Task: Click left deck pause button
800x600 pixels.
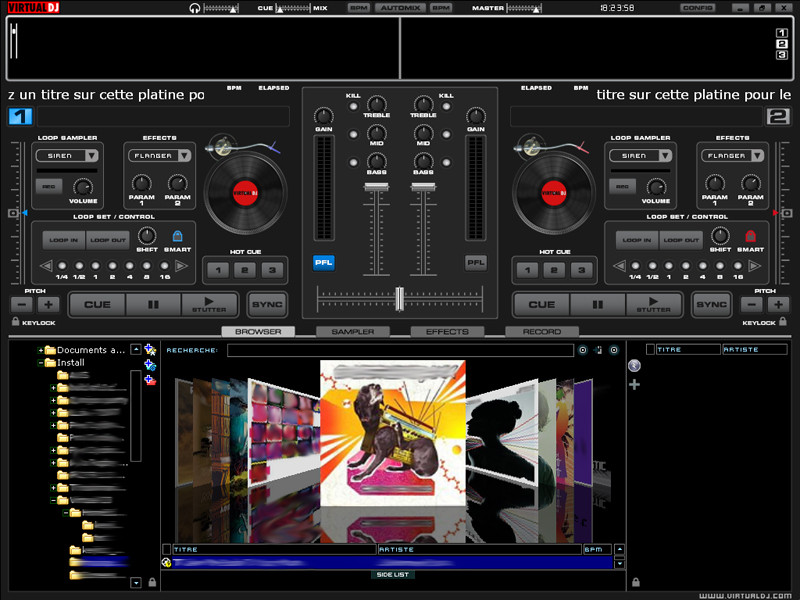Action: click(x=153, y=305)
